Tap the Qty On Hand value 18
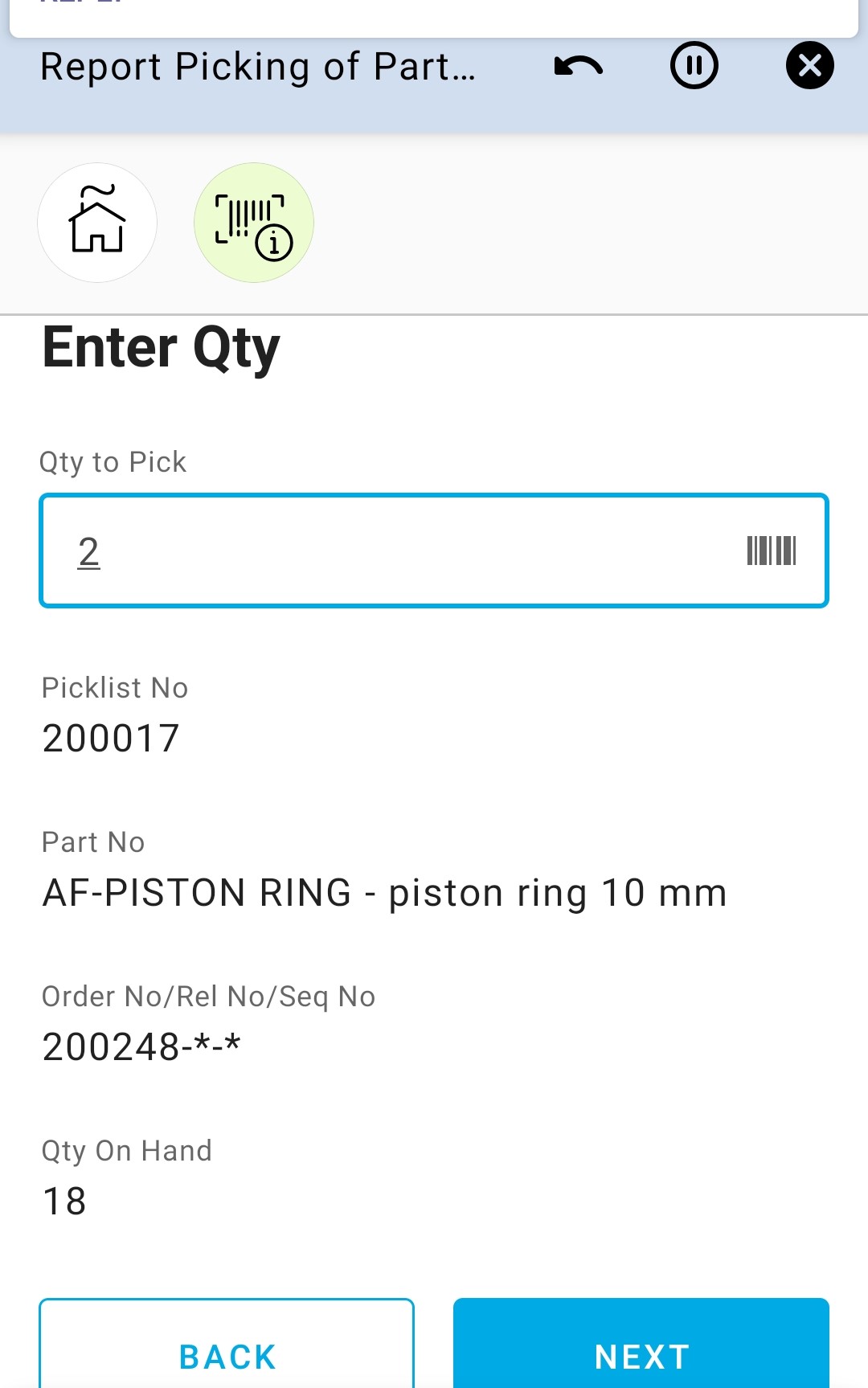The width and height of the screenshot is (868, 1388). 64,1201
